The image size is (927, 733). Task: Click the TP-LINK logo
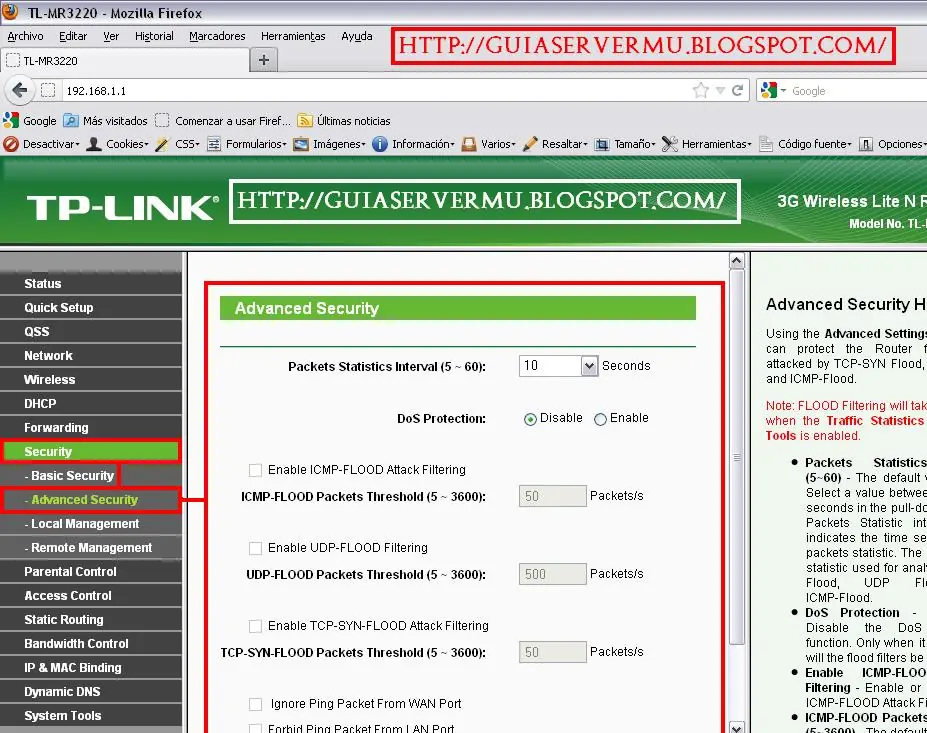pos(122,207)
